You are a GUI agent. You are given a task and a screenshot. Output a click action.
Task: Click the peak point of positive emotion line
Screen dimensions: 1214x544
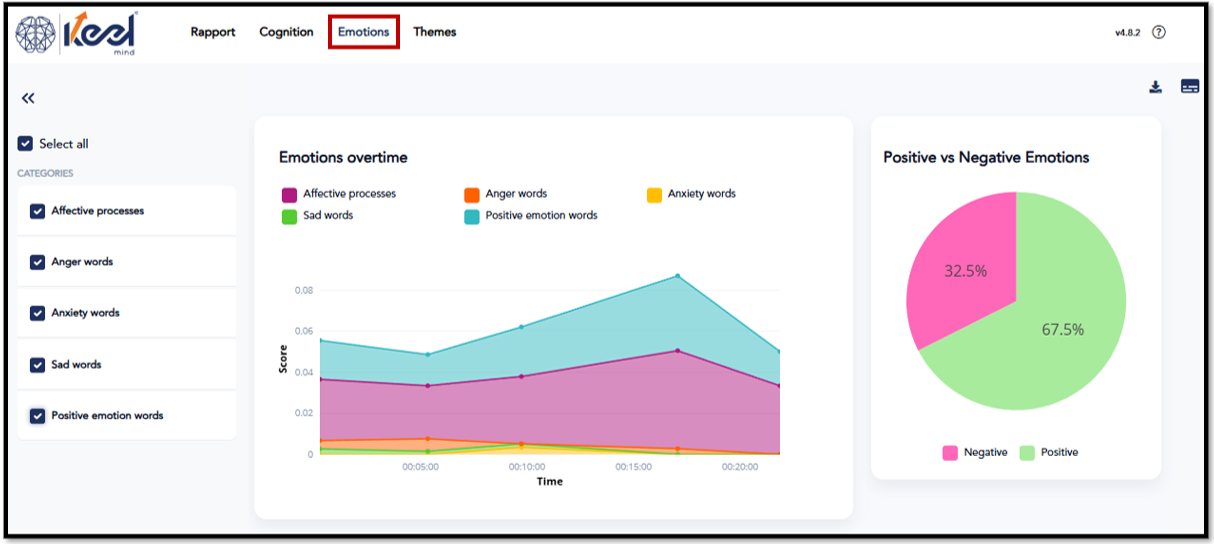pyautogui.click(x=677, y=276)
